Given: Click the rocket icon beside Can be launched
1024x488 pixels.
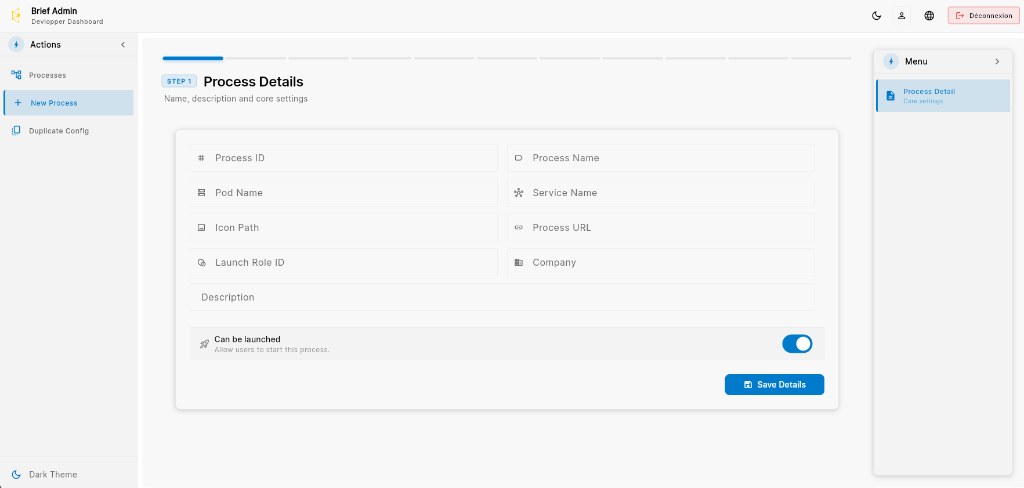Looking at the screenshot, I should click(x=204, y=344).
